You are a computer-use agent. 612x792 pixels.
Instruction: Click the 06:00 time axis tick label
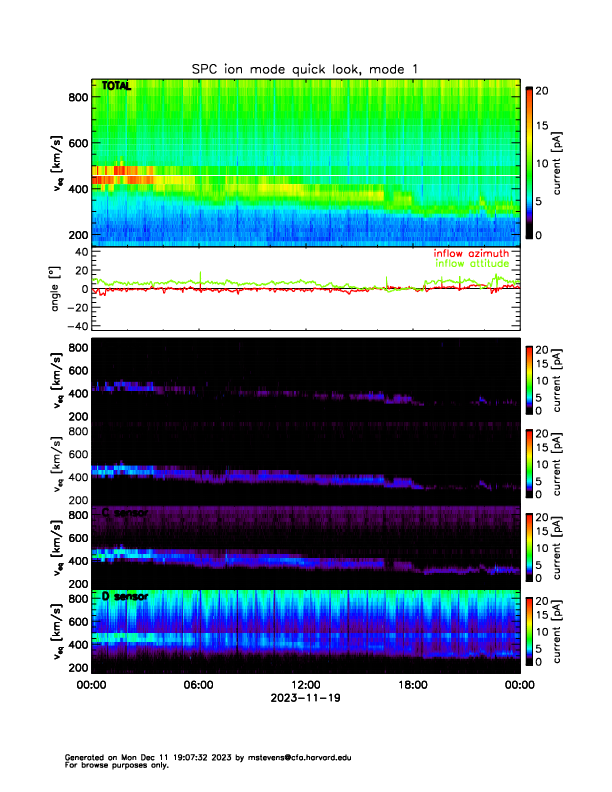pos(198,685)
